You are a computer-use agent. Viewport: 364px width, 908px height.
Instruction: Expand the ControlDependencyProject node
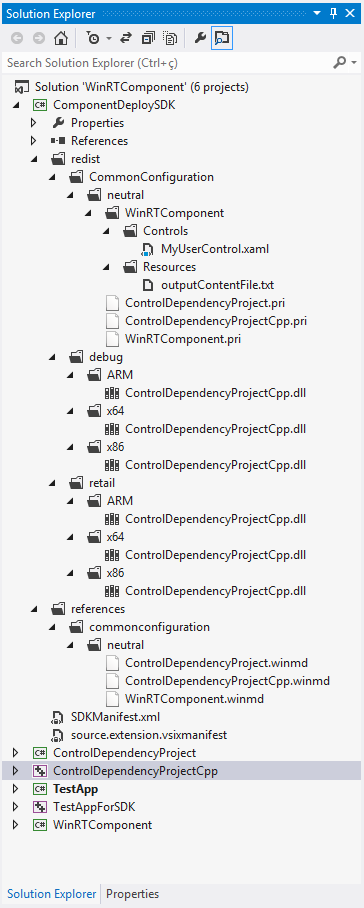pos(16,753)
